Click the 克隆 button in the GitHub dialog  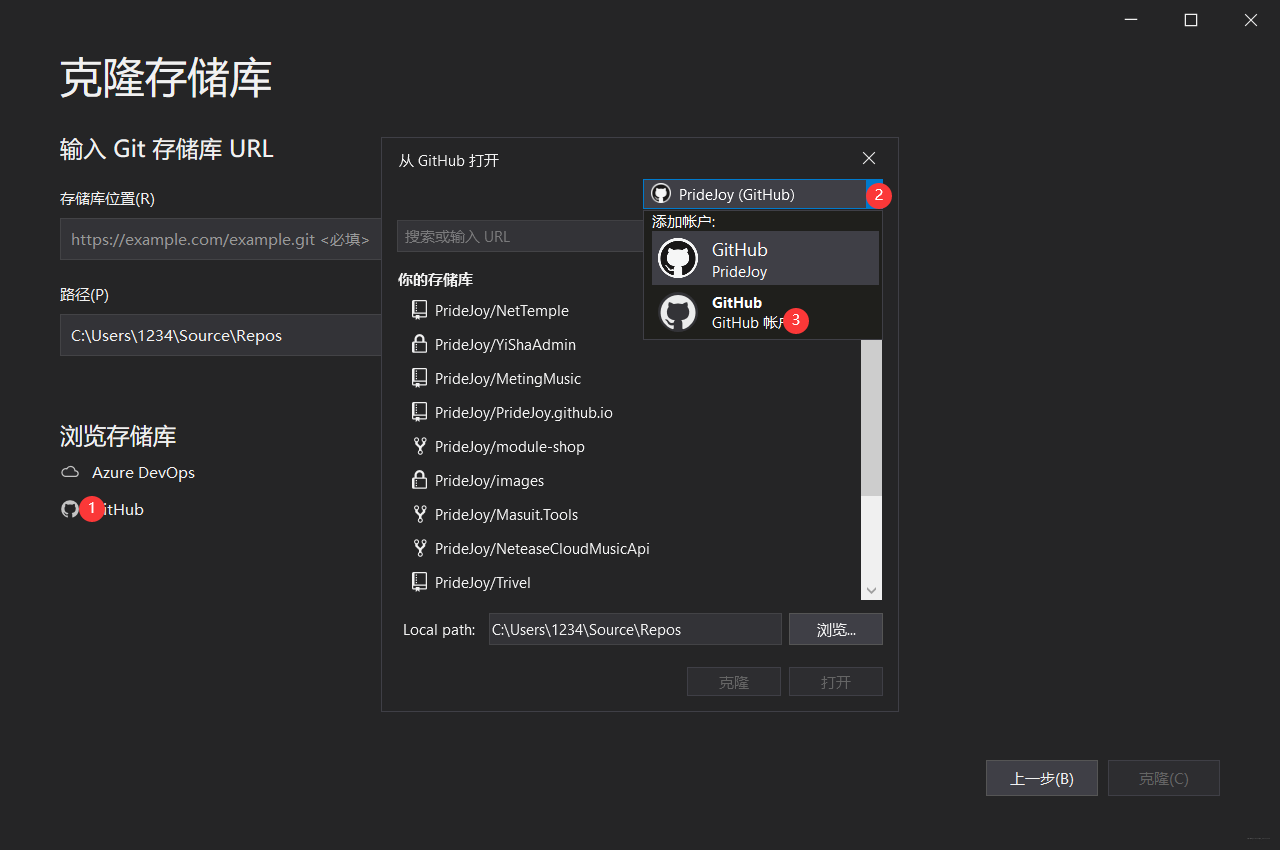click(x=734, y=682)
